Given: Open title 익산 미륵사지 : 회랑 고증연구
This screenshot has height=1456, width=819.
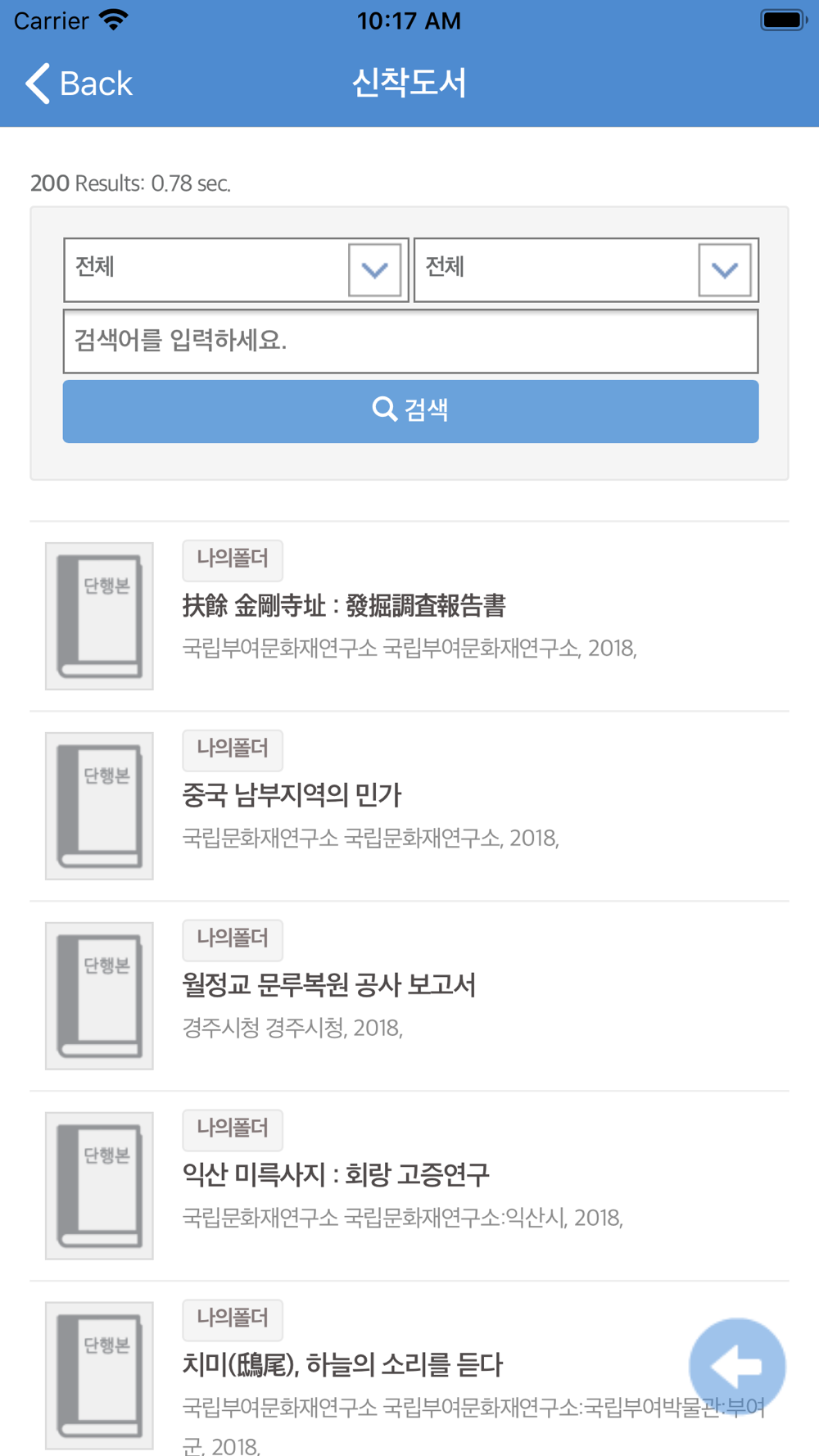Looking at the screenshot, I should pos(336,1174).
